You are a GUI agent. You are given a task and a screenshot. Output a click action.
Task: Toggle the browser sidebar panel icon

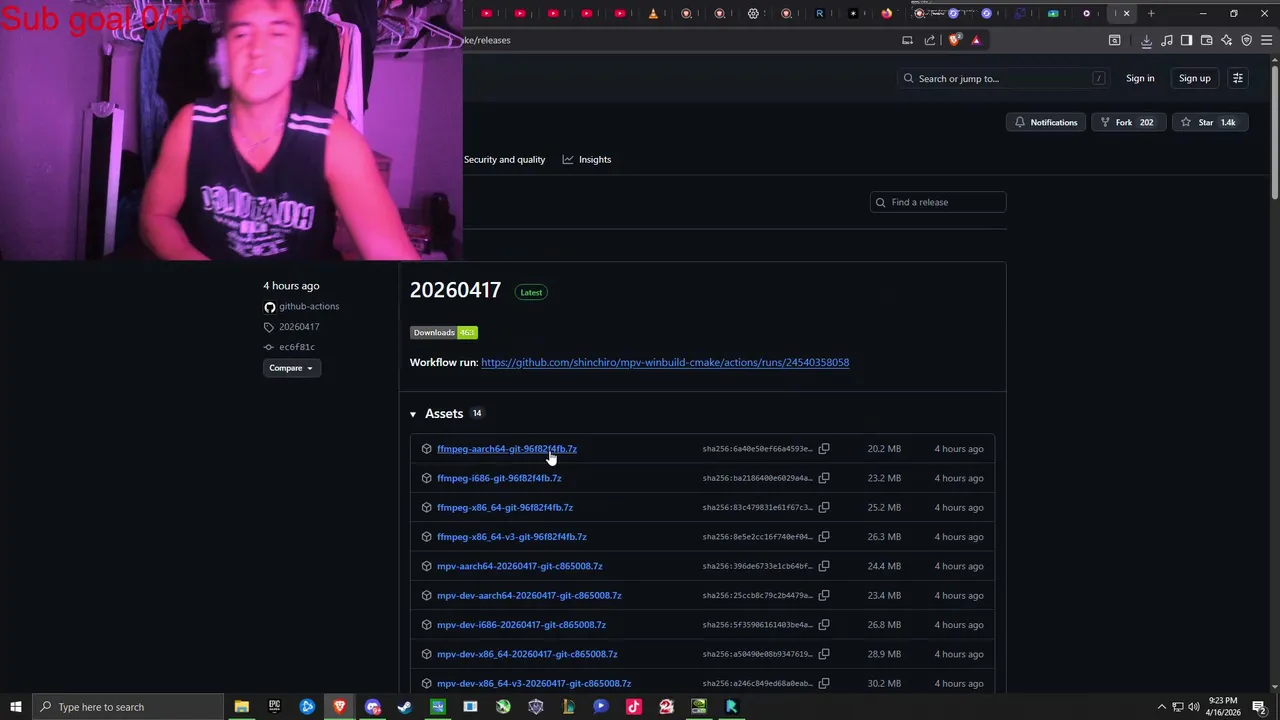click(1186, 40)
